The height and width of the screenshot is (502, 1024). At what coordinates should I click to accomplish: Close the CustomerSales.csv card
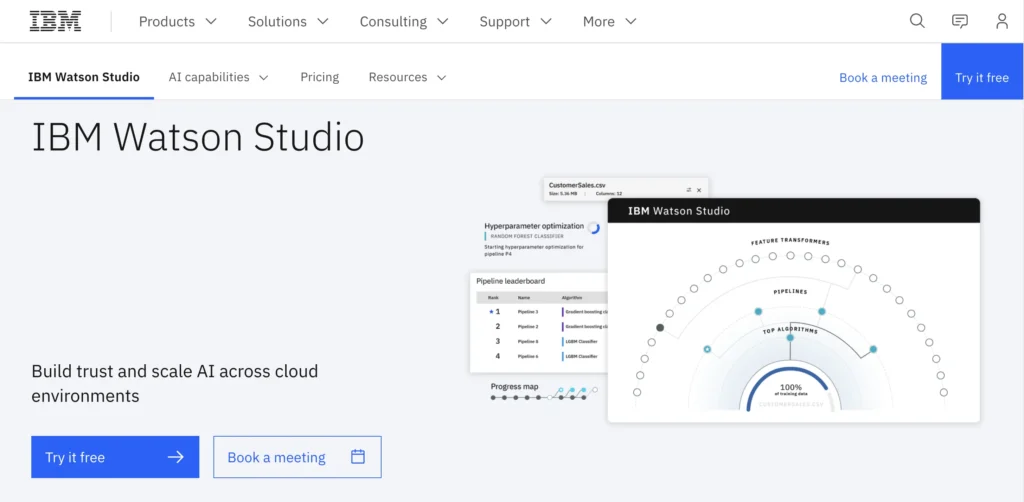699,190
